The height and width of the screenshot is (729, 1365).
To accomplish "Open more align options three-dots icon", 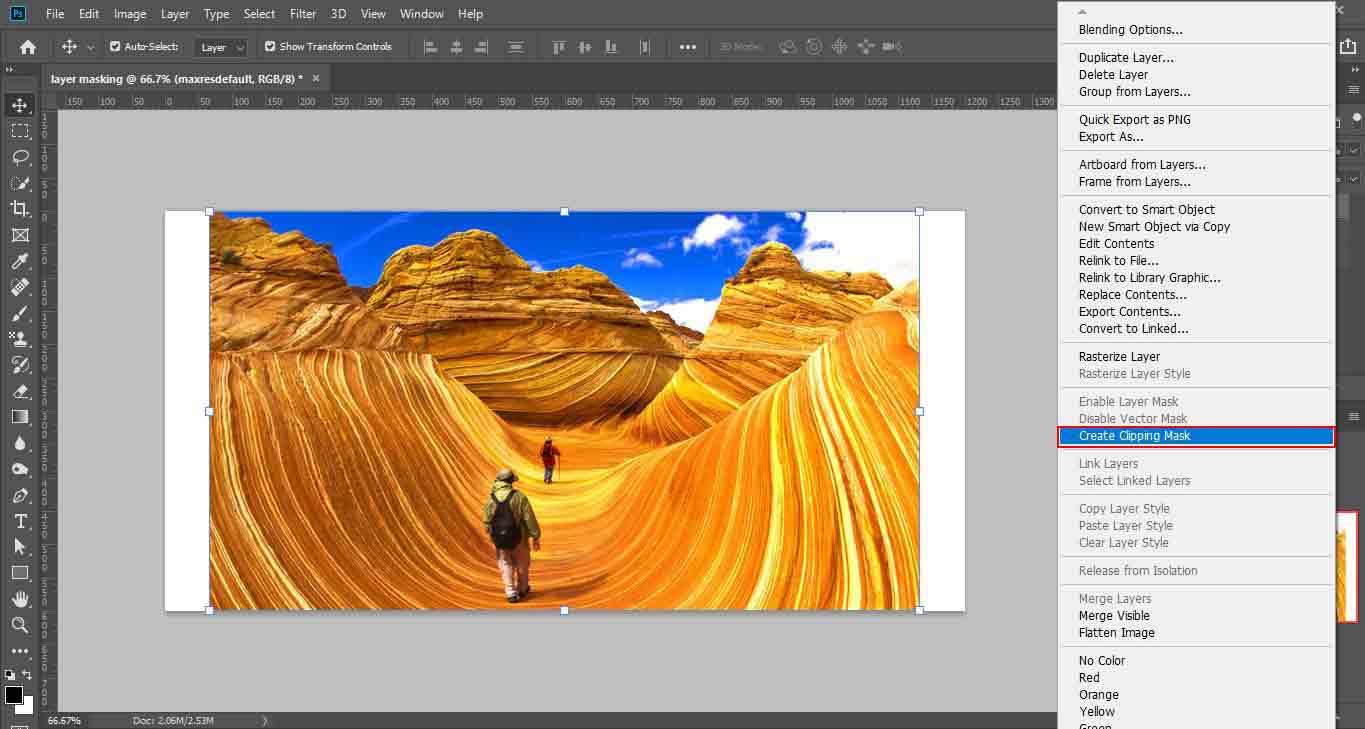I will pos(688,47).
